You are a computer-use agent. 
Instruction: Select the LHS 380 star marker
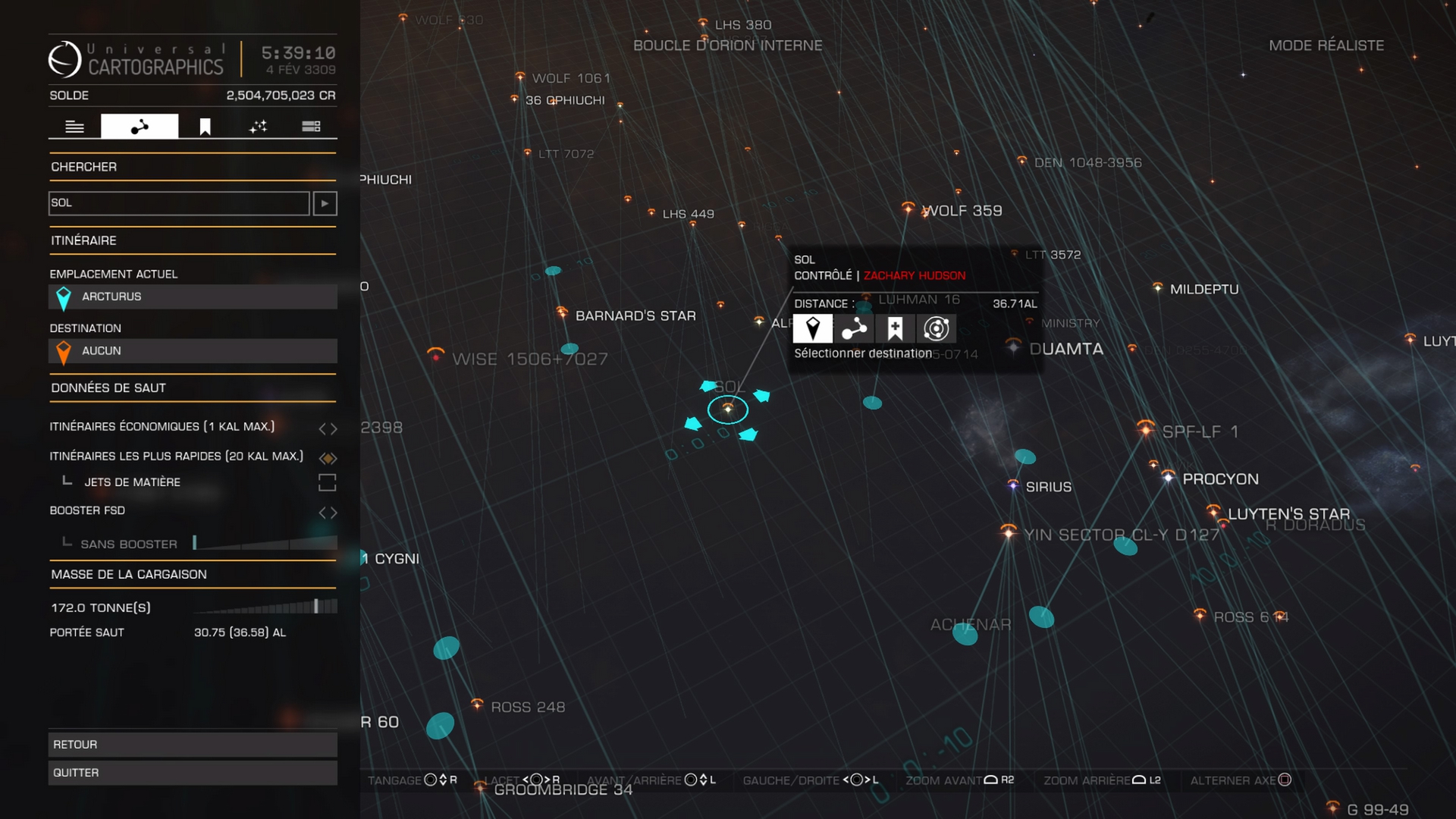(703, 24)
